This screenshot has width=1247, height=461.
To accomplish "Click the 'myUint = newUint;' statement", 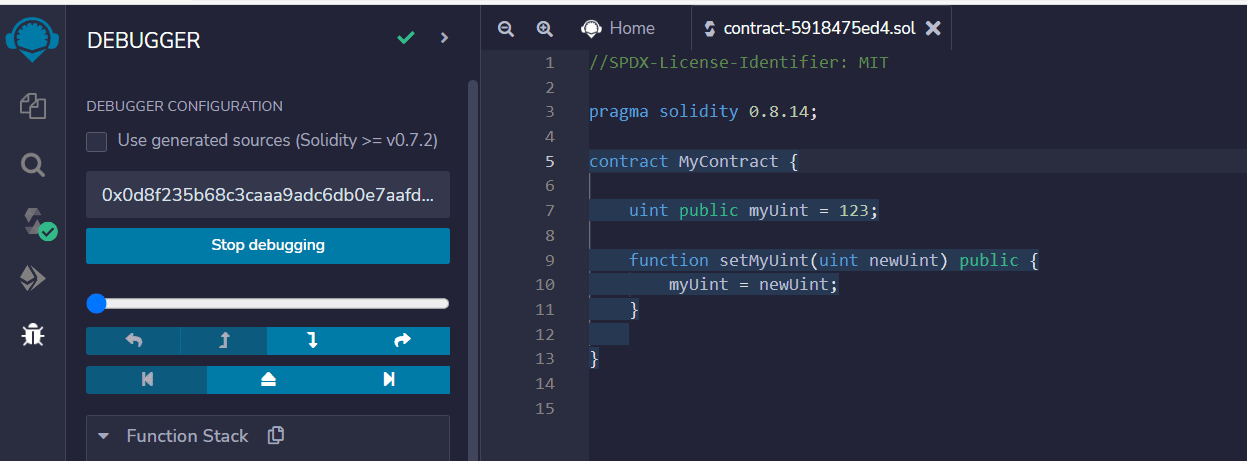I will (753, 285).
